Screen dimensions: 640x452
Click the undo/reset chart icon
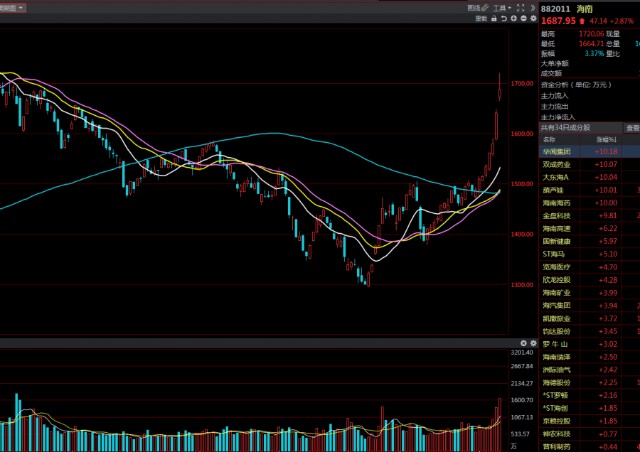coord(505,18)
